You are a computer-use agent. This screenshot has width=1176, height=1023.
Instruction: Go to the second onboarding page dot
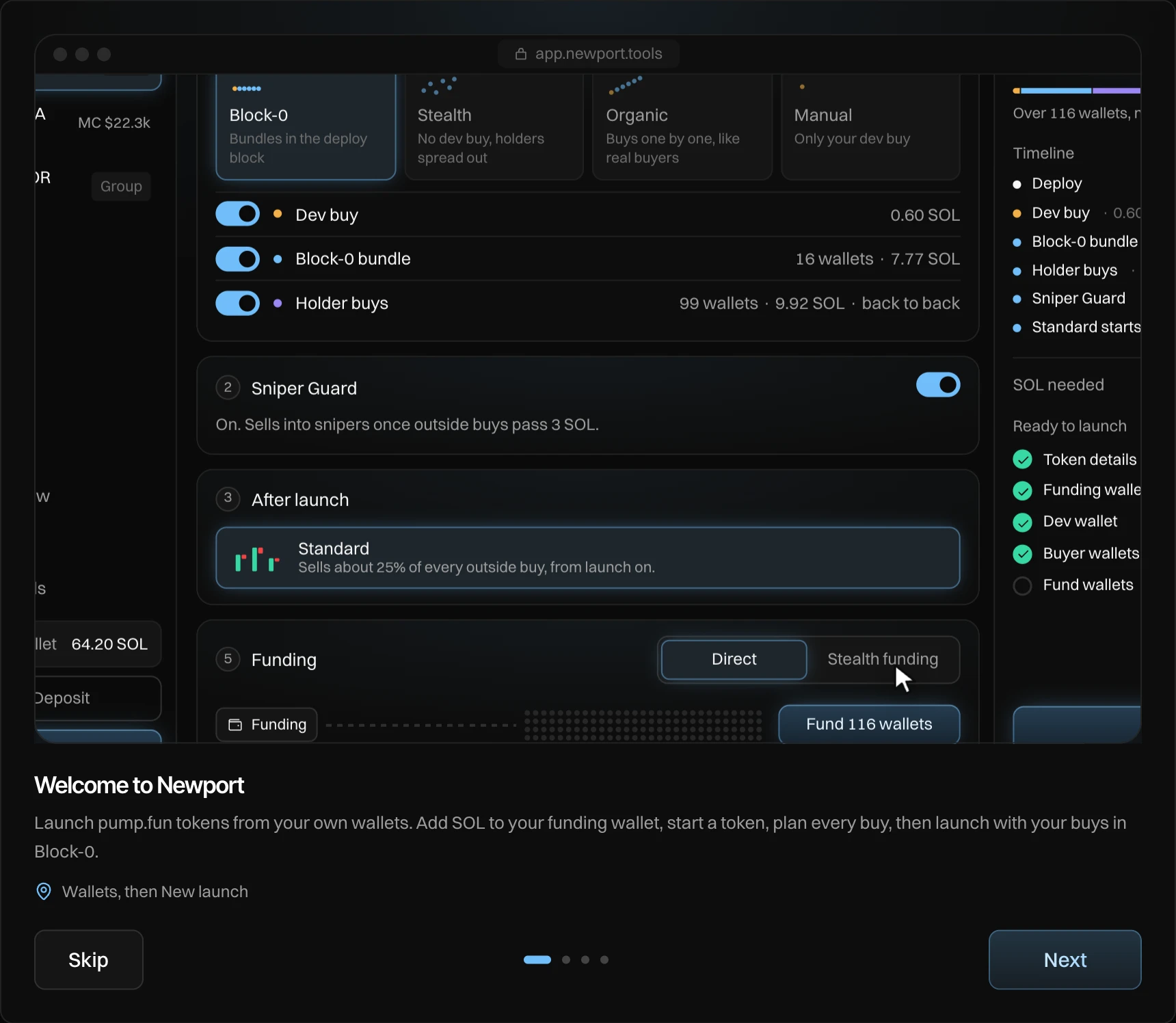566,959
